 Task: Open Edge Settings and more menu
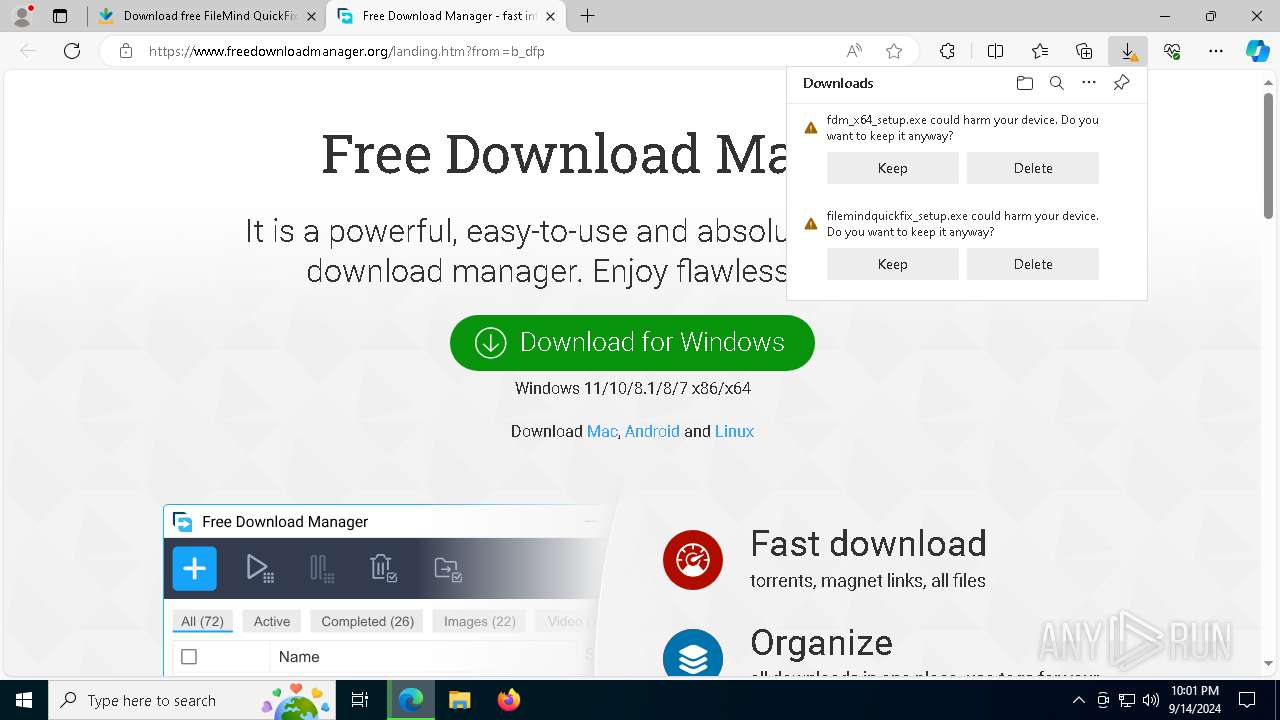point(1216,51)
